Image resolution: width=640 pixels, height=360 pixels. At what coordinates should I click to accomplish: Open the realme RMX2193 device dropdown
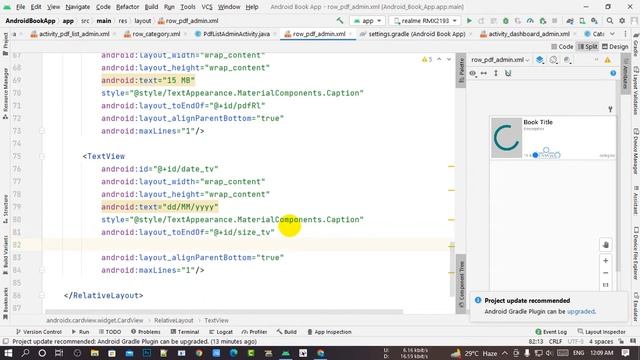424,20
